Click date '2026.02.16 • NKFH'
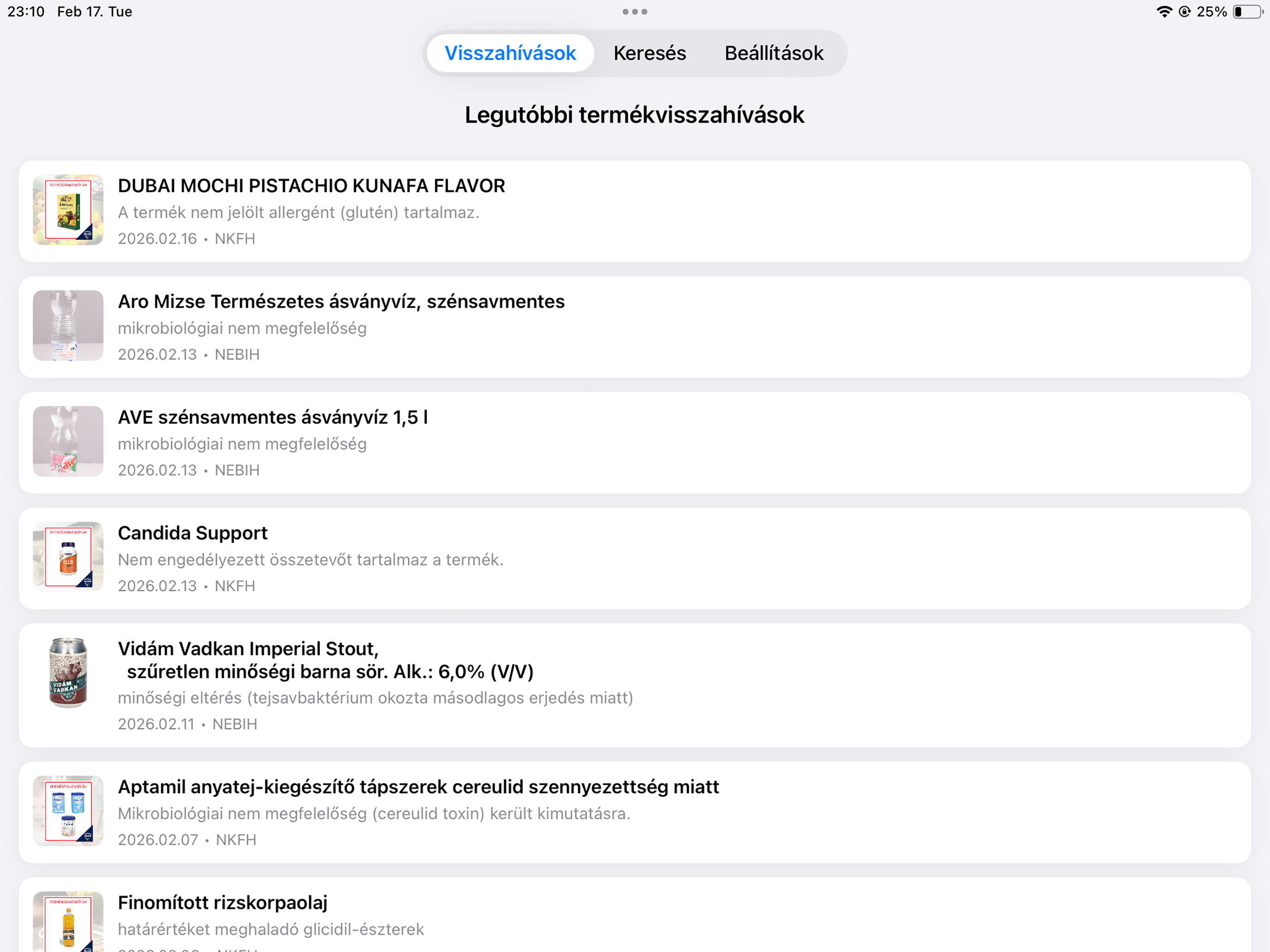Image resolution: width=1270 pixels, height=952 pixels. [x=186, y=239]
